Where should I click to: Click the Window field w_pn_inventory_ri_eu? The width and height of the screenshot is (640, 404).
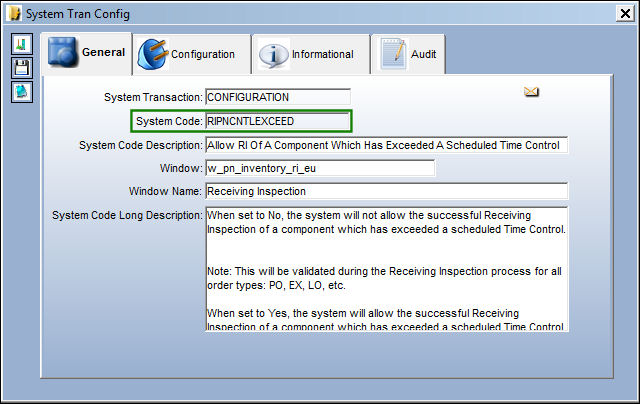point(320,168)
